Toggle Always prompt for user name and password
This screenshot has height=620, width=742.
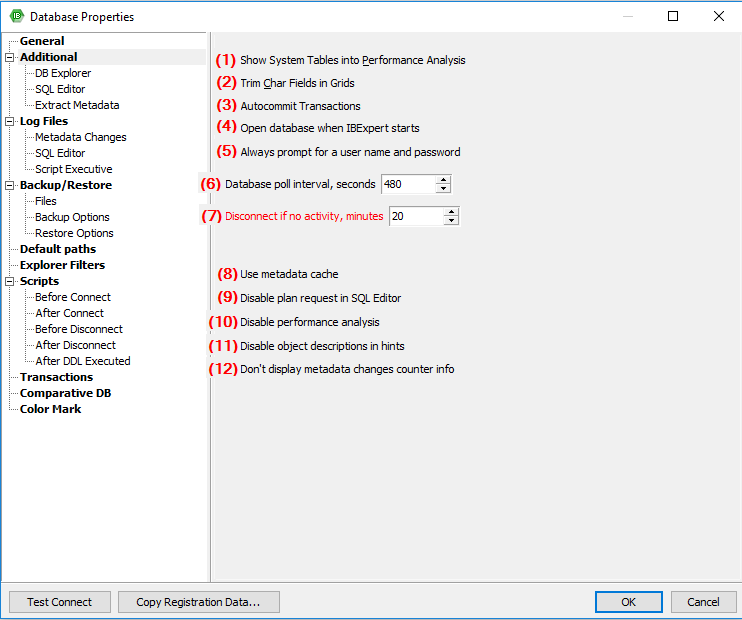(350, 152)
